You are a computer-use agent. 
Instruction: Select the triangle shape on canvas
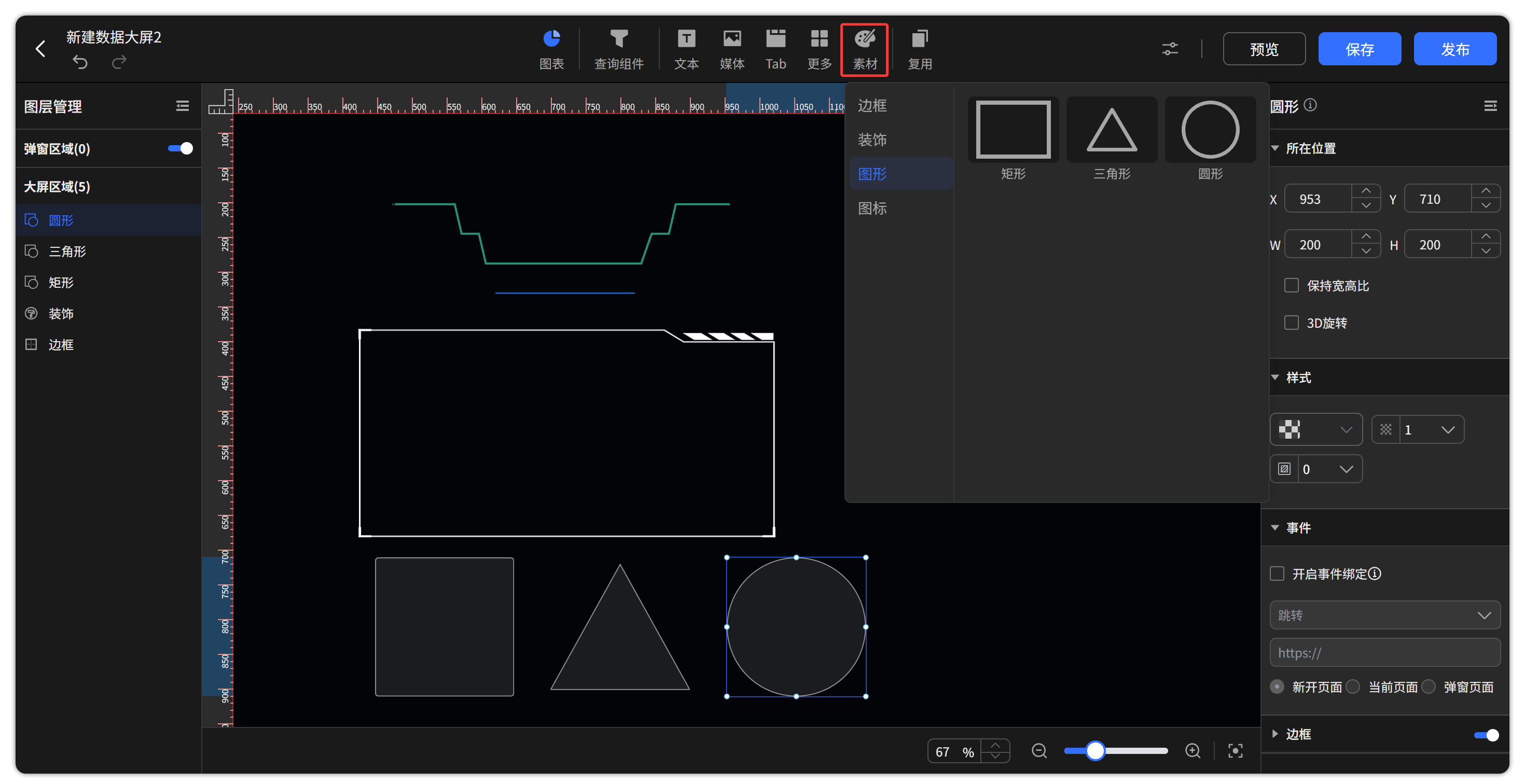click(x=620, y=634)
